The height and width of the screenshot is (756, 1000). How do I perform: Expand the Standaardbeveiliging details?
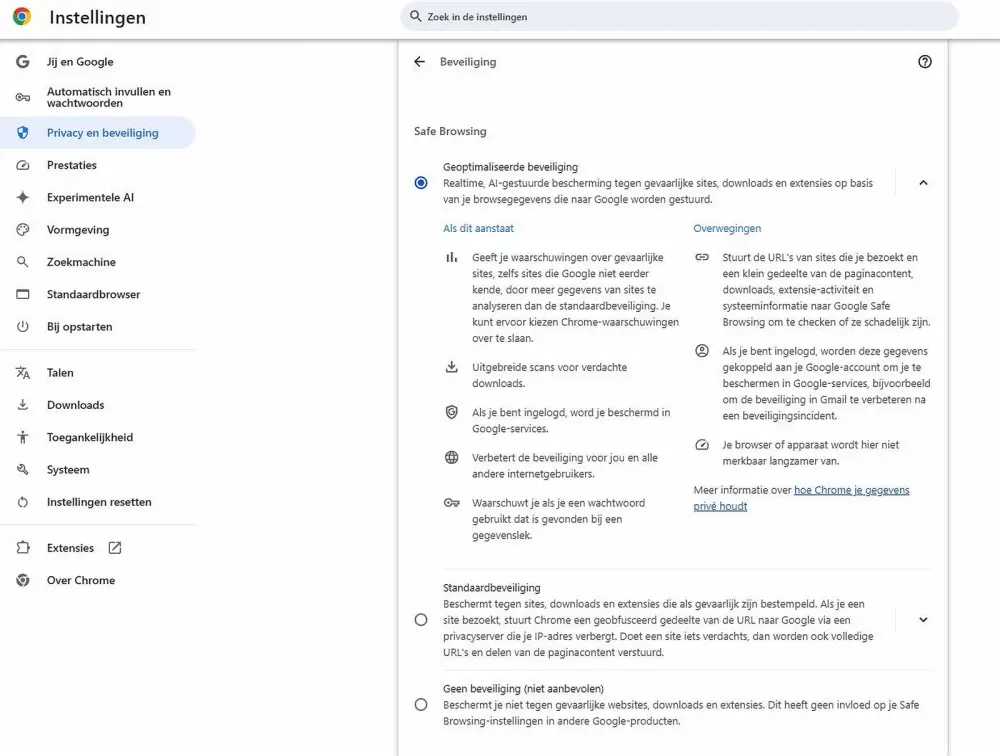tap(923, 619)
